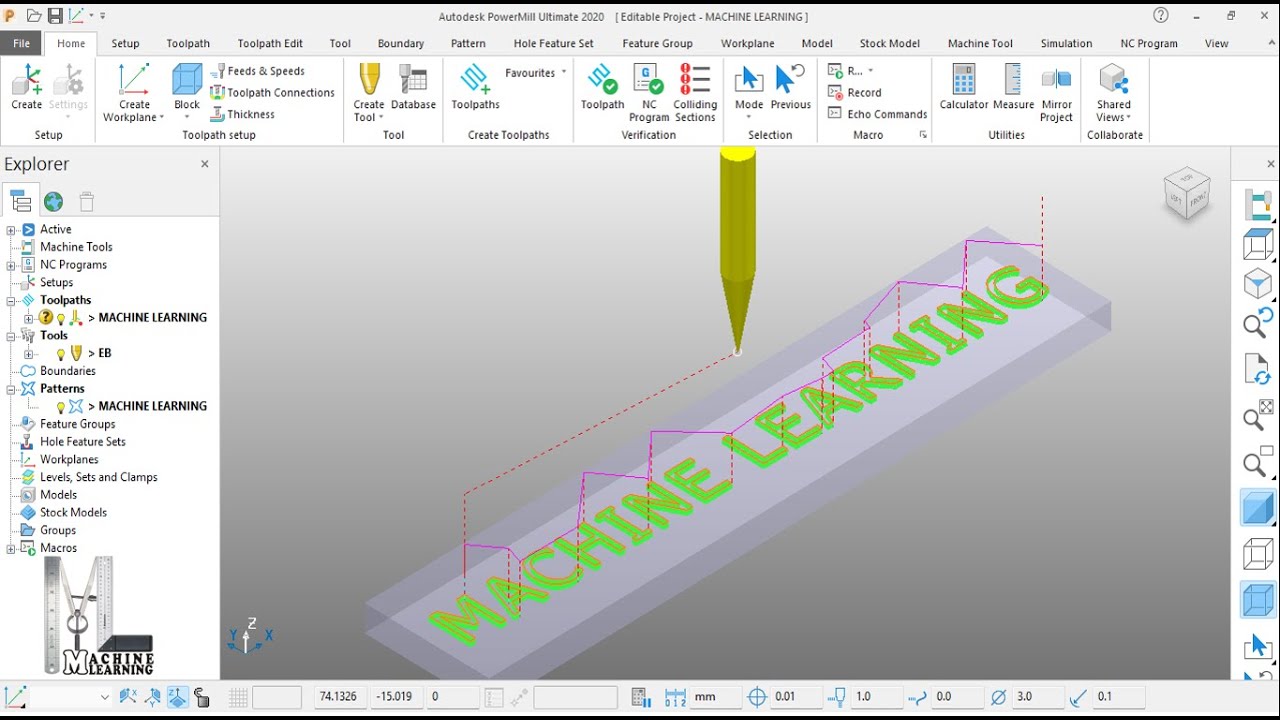The height and width of the screenshot is (720, 1280).
Task: Toggle the light bulb on MACHINE LEARNING toolpath
Action: 60,318
